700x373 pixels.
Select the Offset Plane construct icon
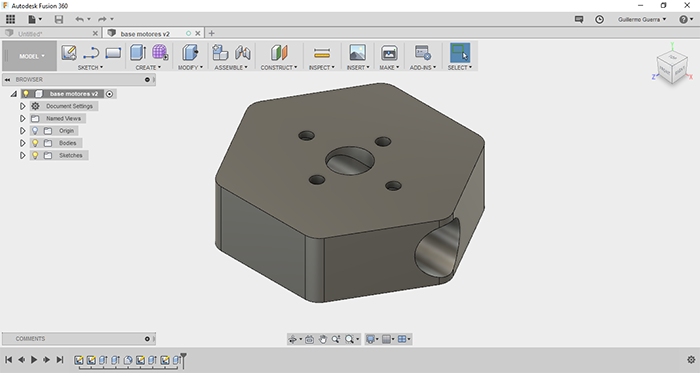pyautogui.click(x=279, y=53)
